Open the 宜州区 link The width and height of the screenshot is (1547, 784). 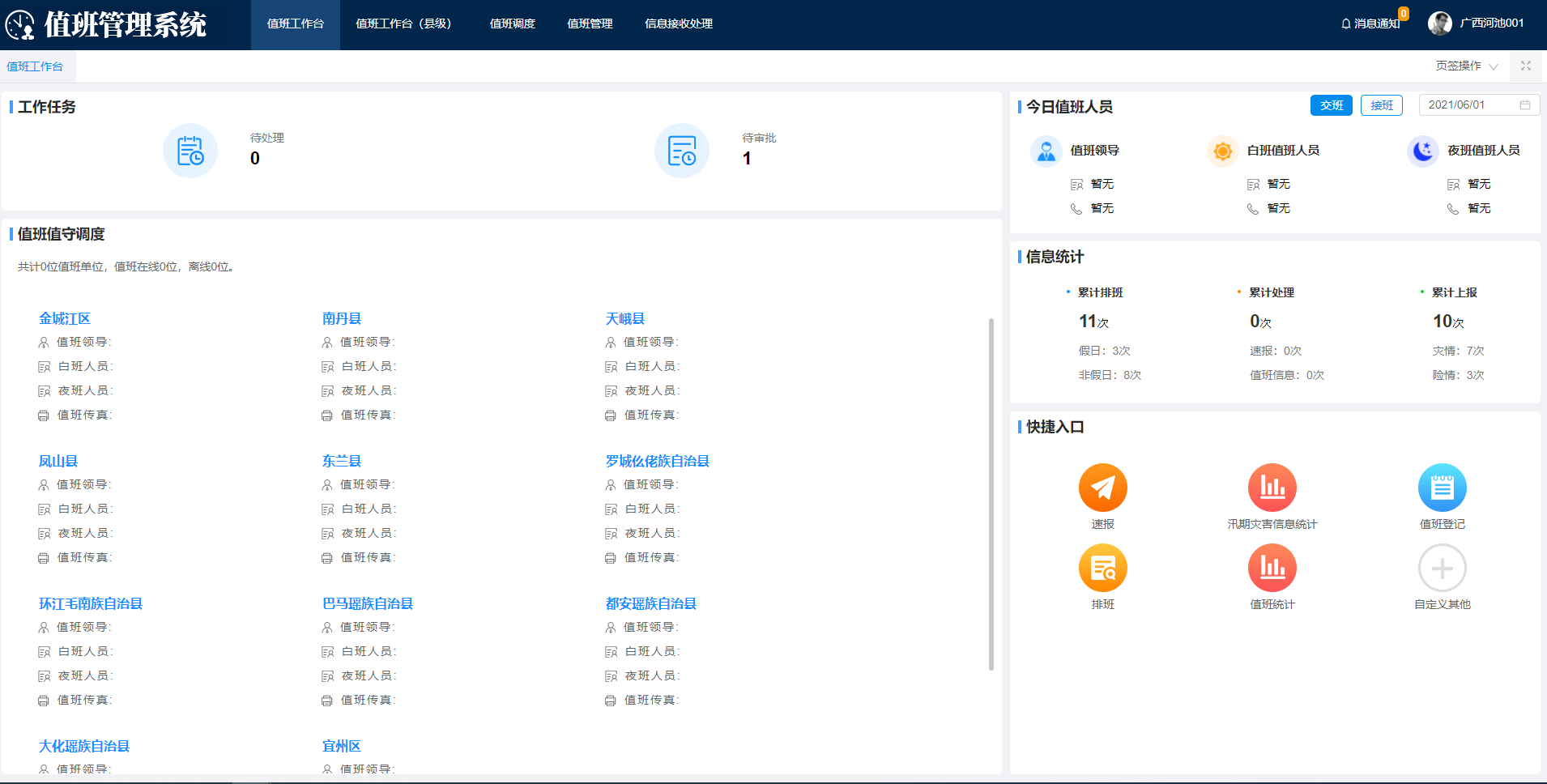(x=342, y=746)
